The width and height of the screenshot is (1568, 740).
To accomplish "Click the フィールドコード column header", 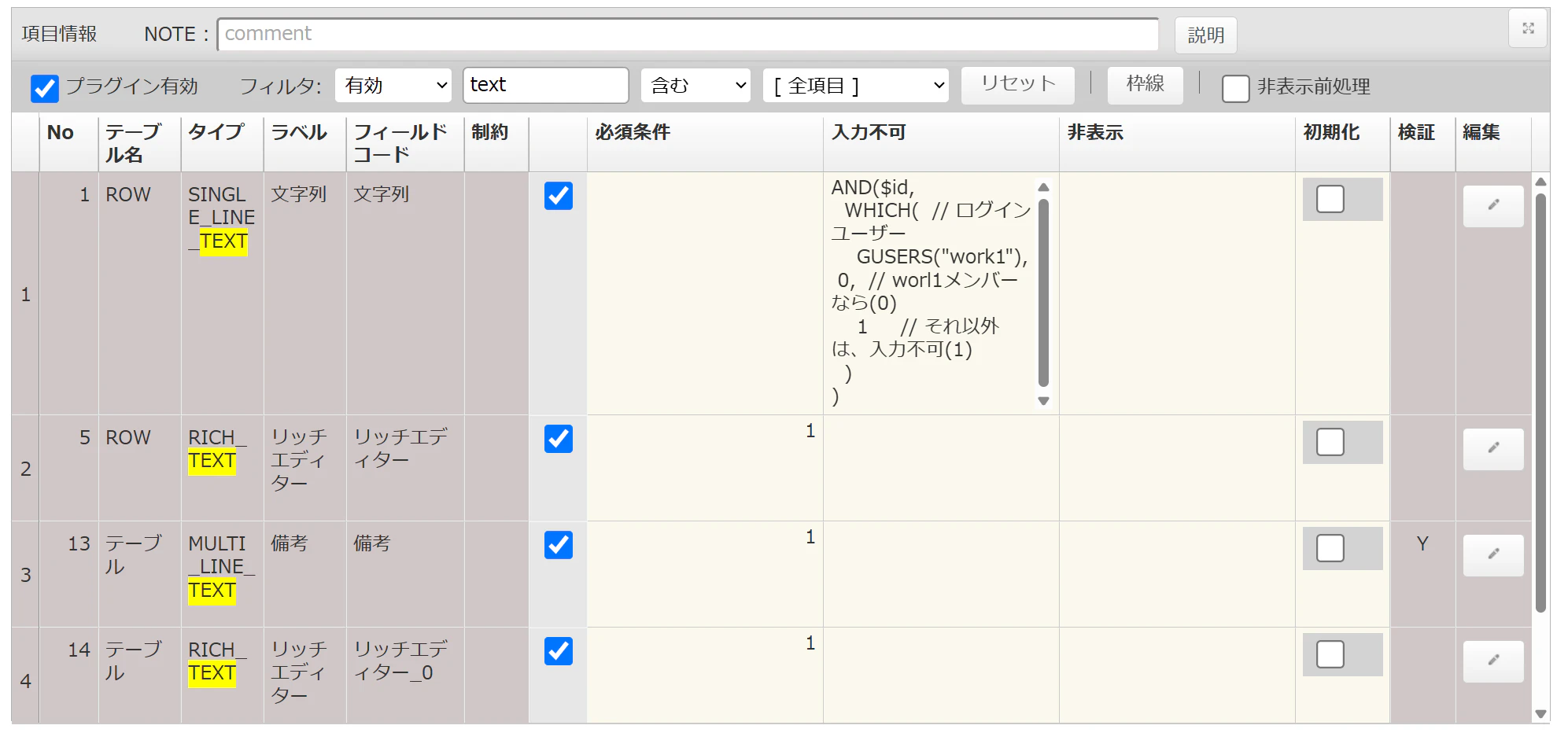I will pos(405,142).
